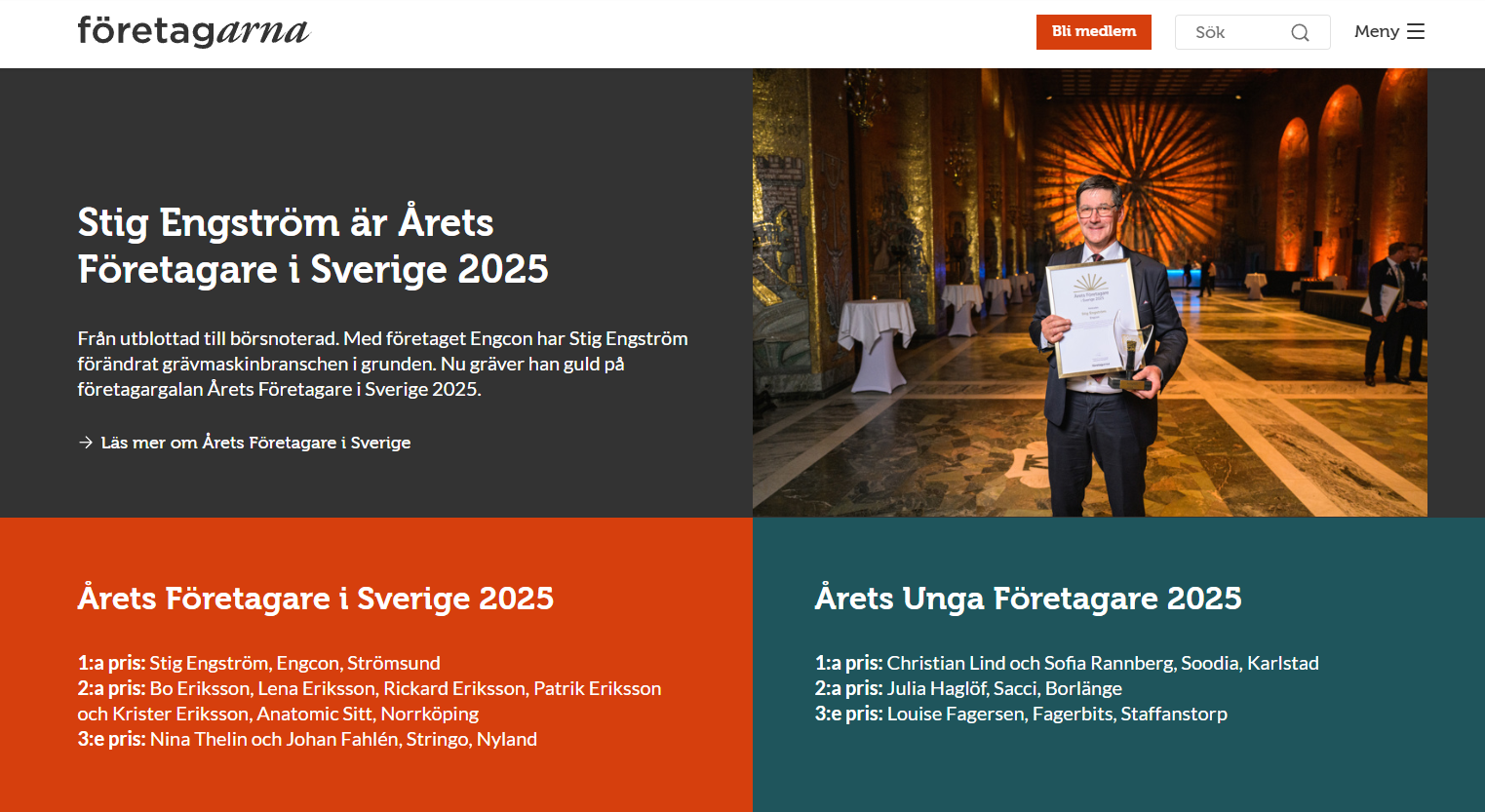Focus the "Sök" search field
The image size is (1485, 812).
tap(1234, 32)
